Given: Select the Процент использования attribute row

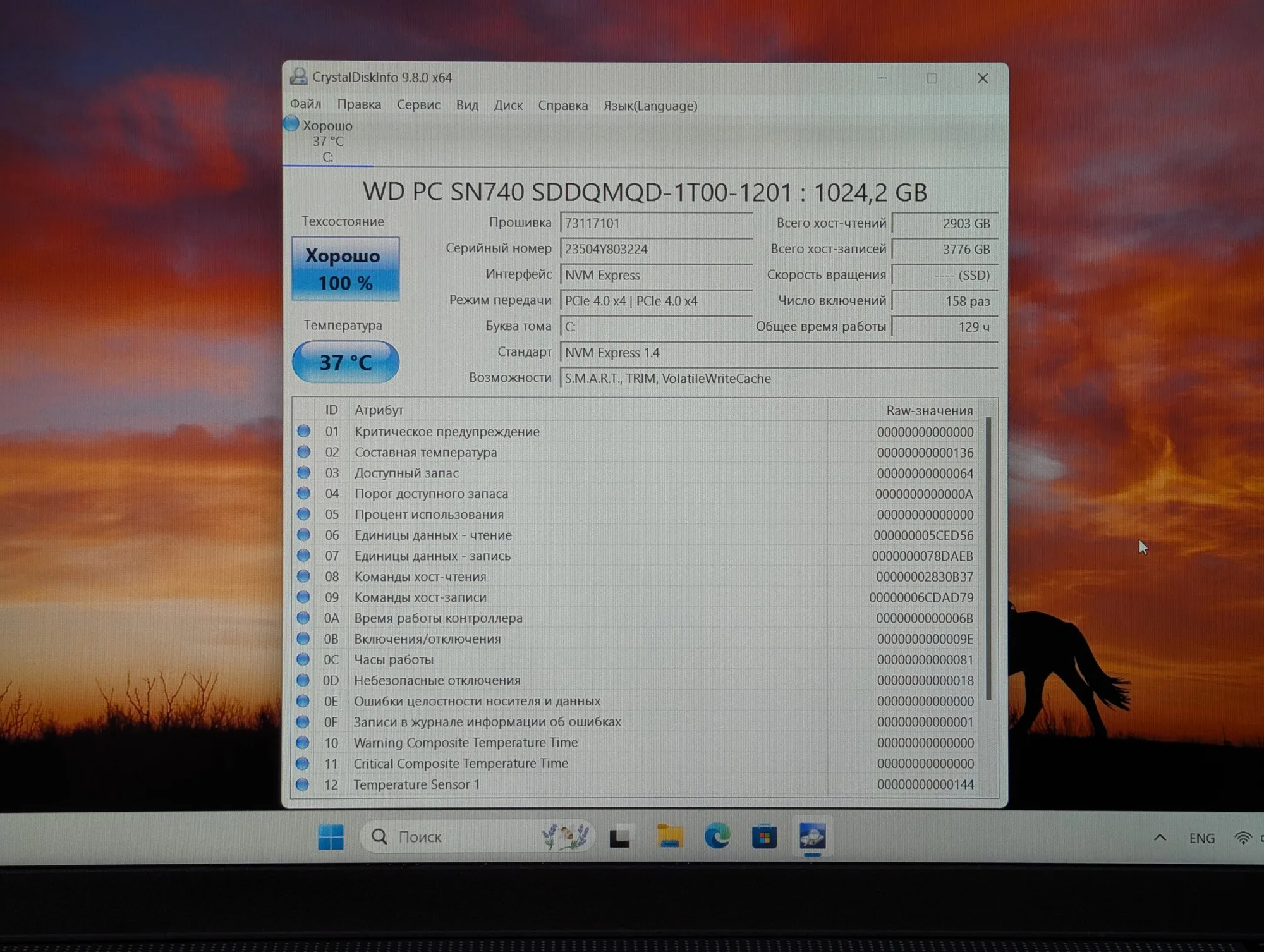Looking at the screenshot, I should click(635, 515).
